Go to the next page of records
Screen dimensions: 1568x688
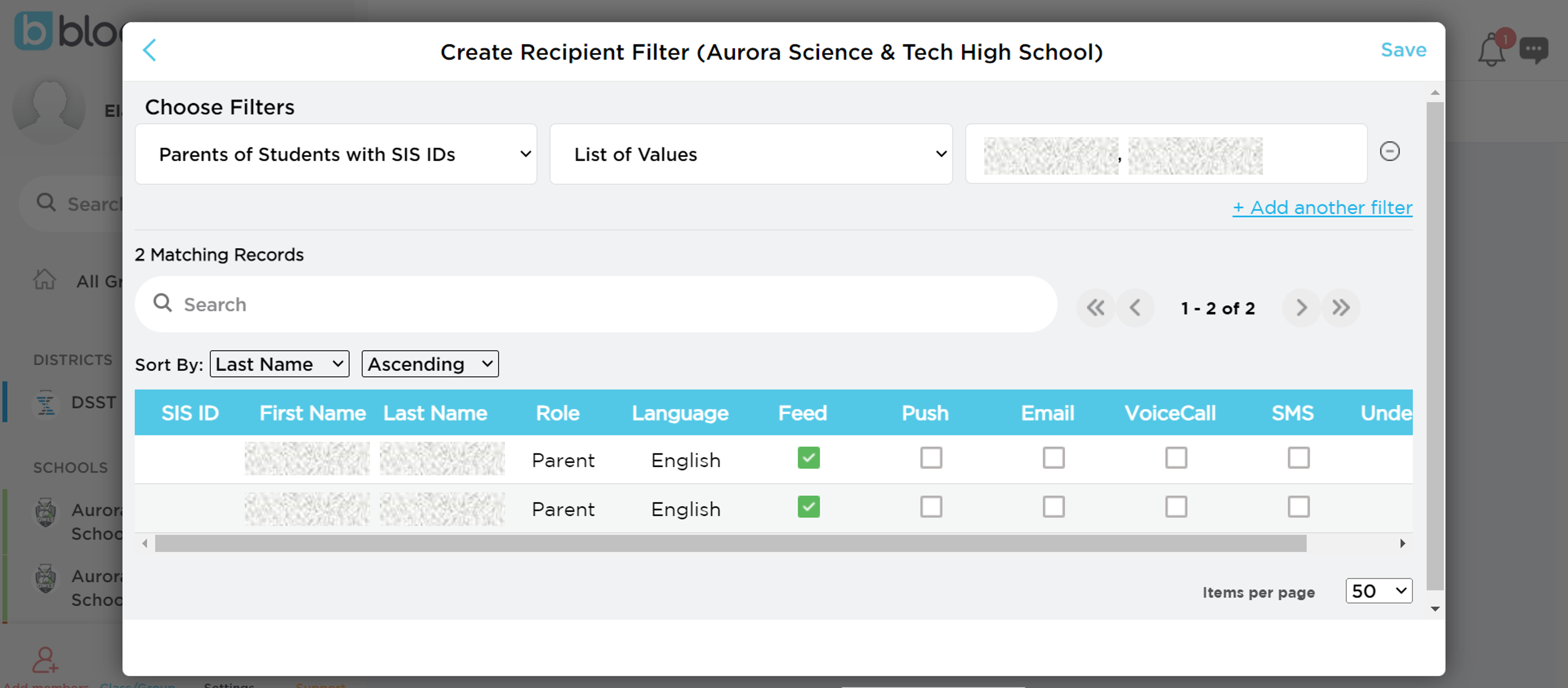coord(1301,308)
